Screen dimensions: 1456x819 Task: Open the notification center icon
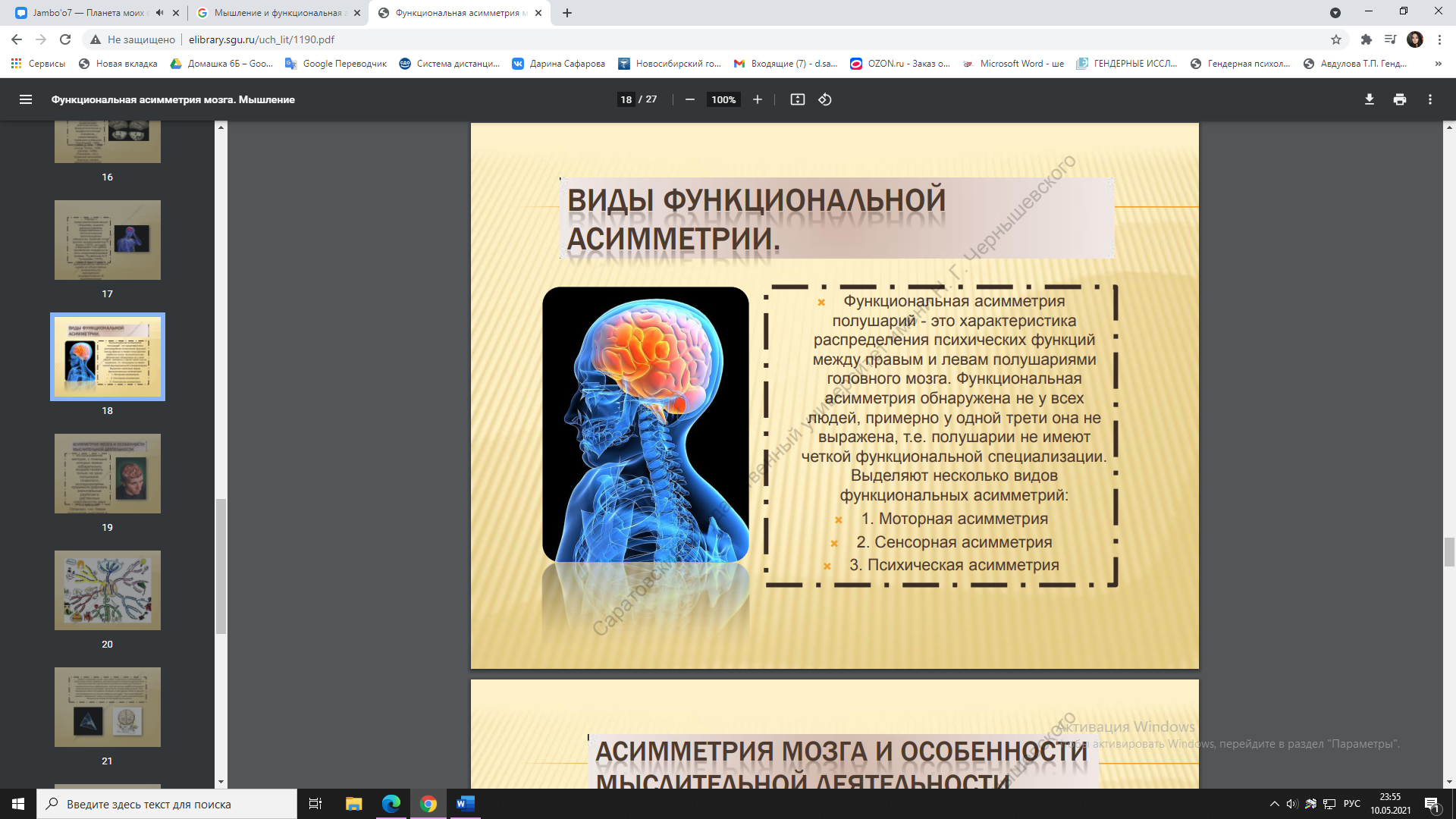click(x=1432, y=804)
